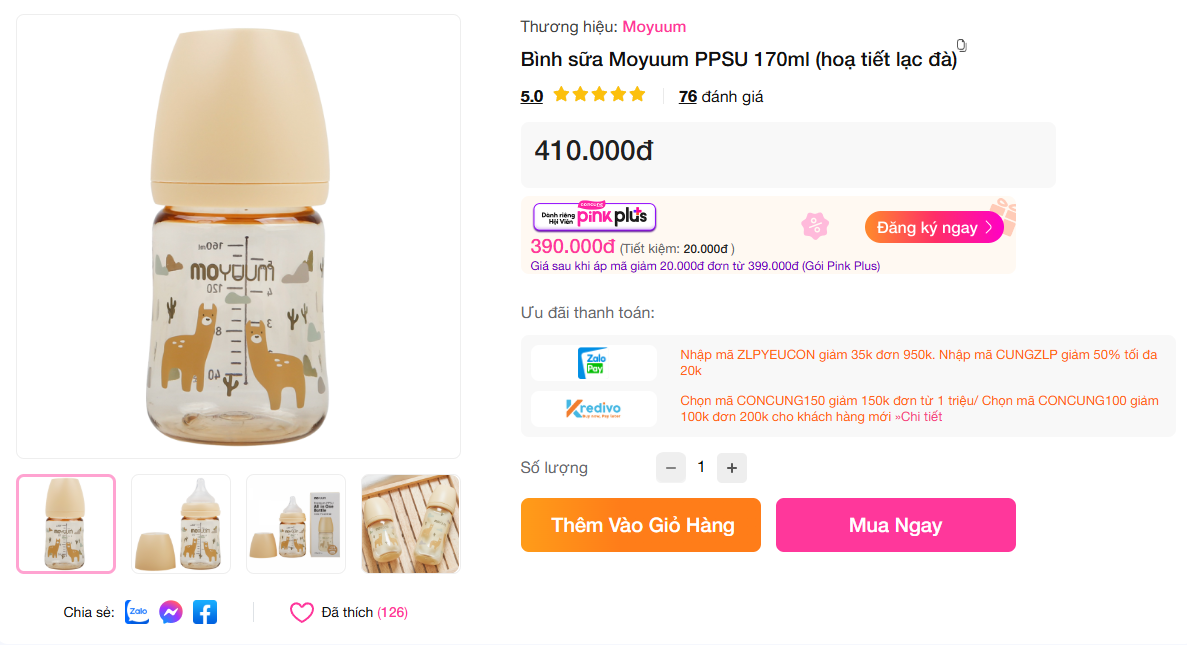The image size is (1187, 645).
Task: Click the Pink Plus membership badge
Action: [594, 217]
